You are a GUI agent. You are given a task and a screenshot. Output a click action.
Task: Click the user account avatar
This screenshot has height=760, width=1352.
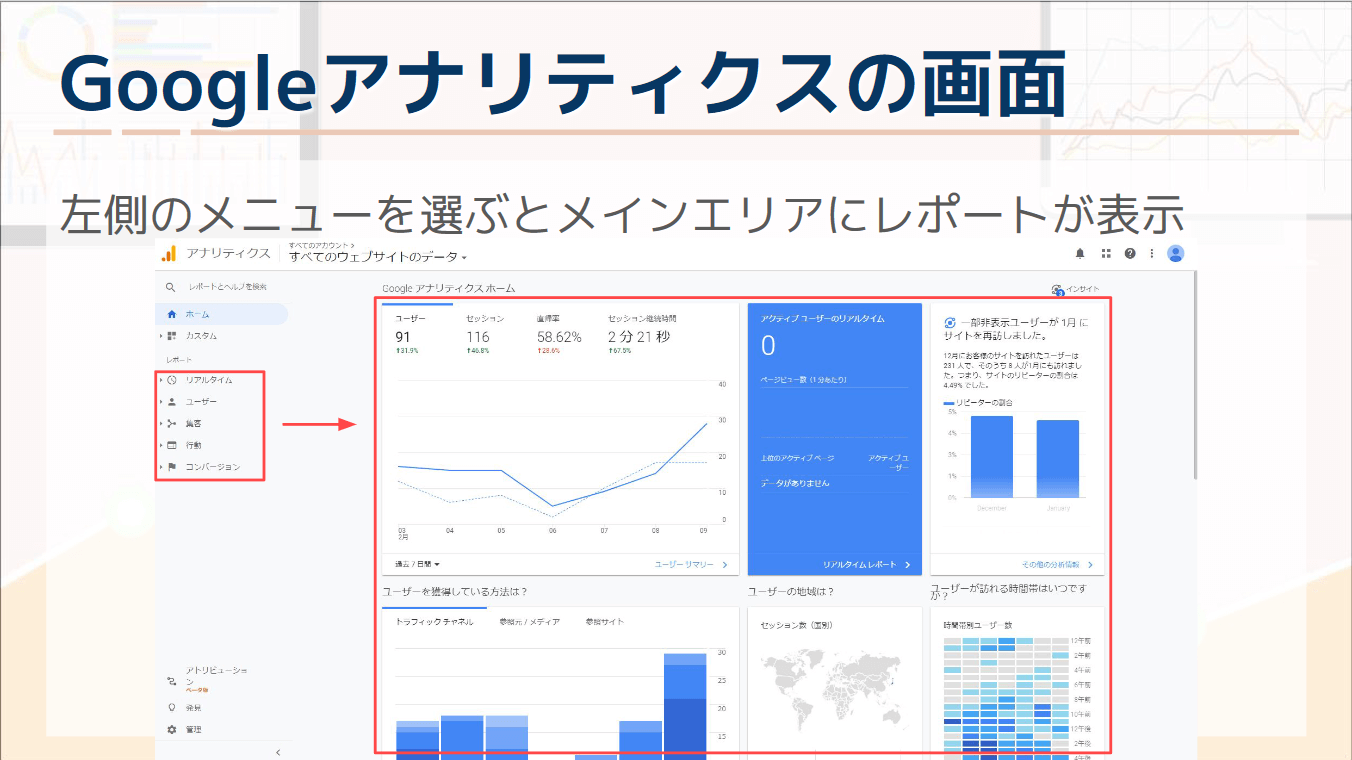coord(1176,253)
